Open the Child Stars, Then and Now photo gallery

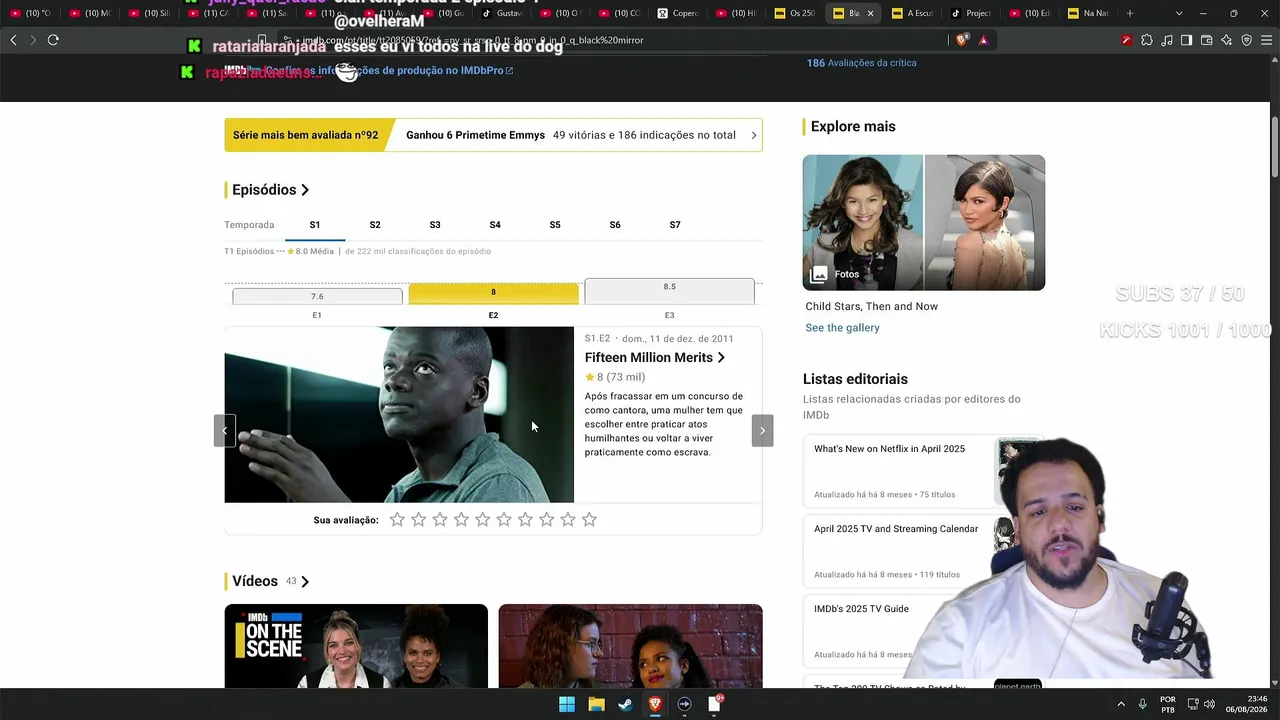(924, 222)
